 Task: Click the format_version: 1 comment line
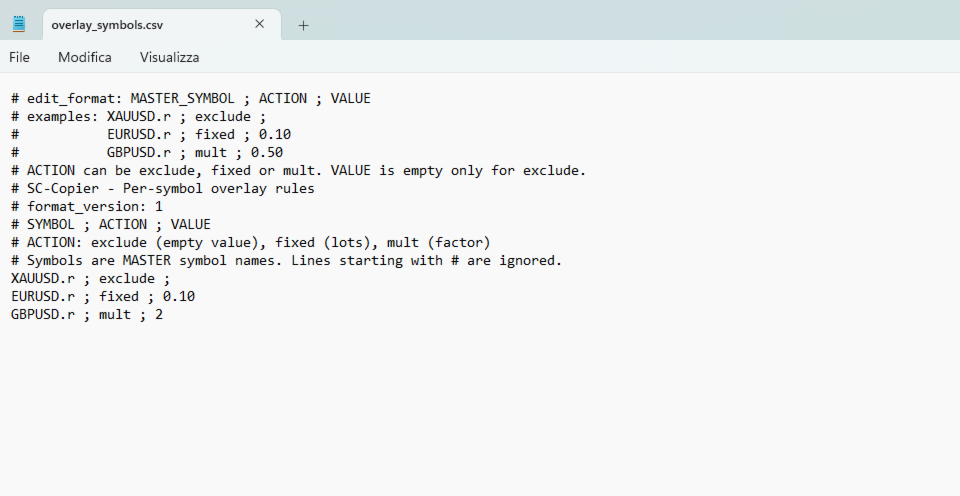pyautogui.click(x=87, y=206)
